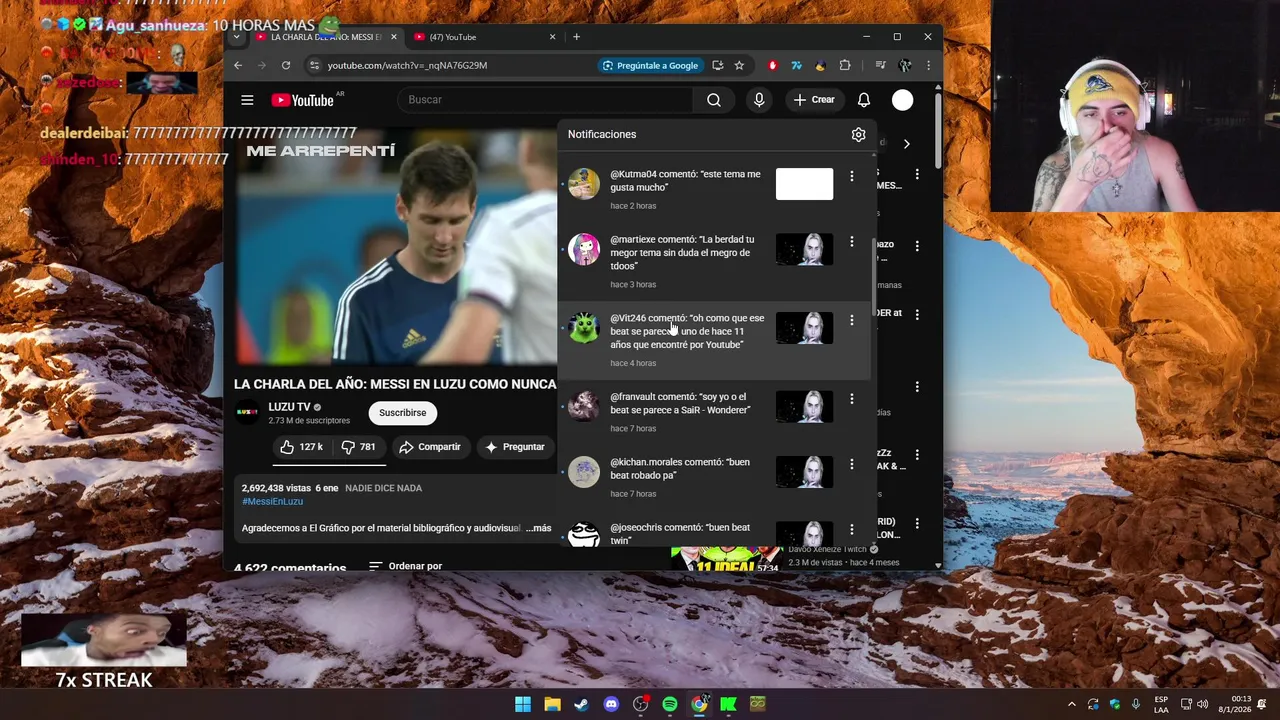Open Discord from the taskbar
1280x720 pixels.
click(611, 704)
